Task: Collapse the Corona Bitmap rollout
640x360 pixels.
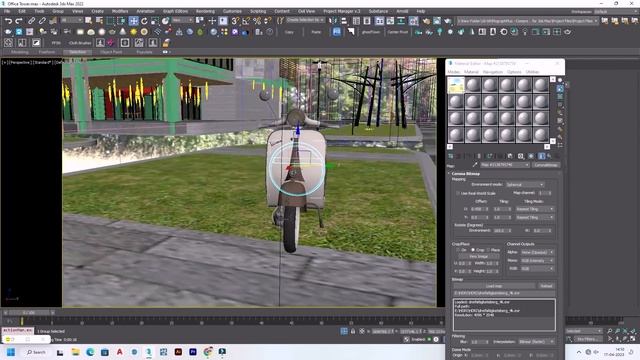Action: (465, 174)
